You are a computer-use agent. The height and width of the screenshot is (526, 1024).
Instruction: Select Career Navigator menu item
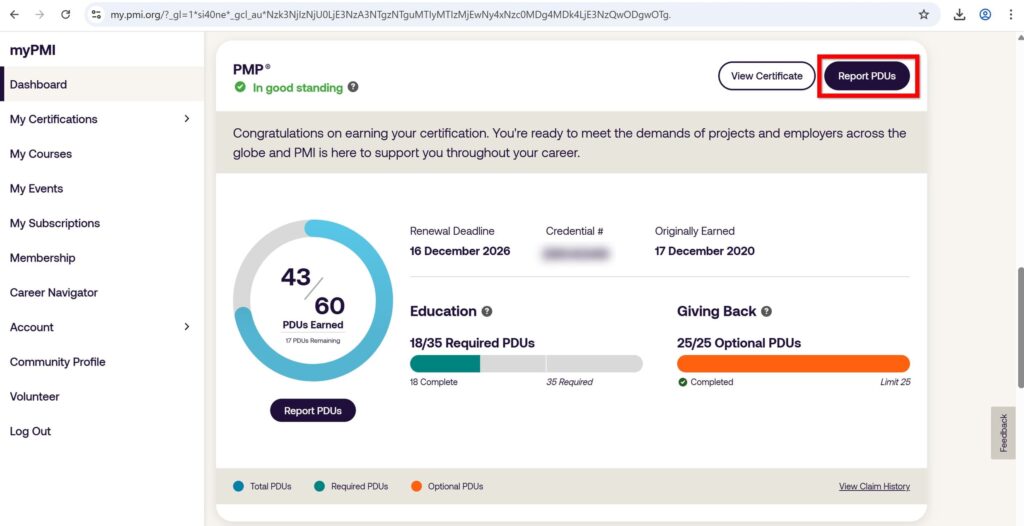(x=54, y=293)
